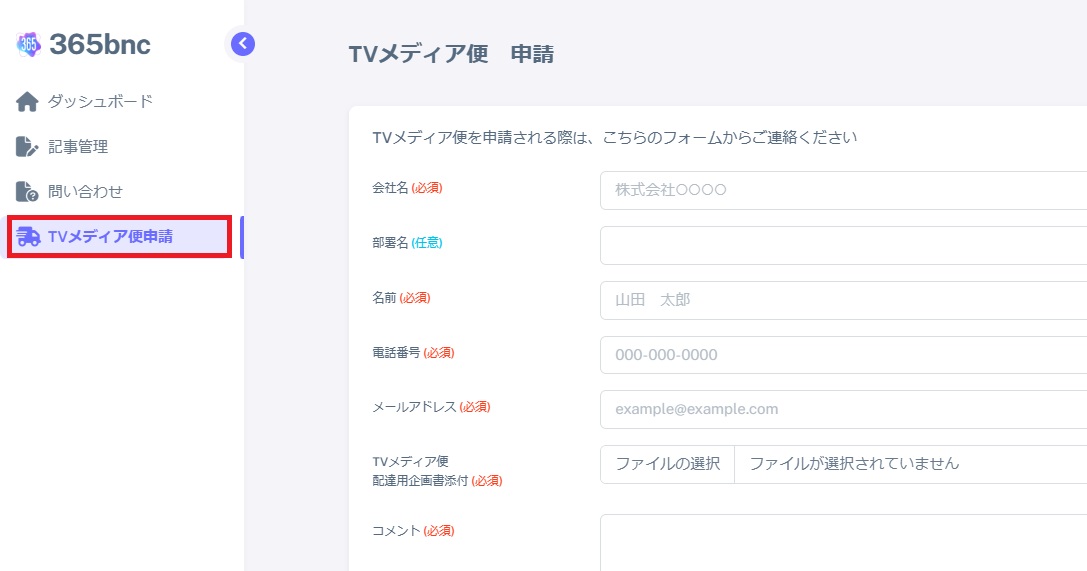1087x571 pixels.
Task: Click the 電話番号 input field
Action: (x=842, y=355)
